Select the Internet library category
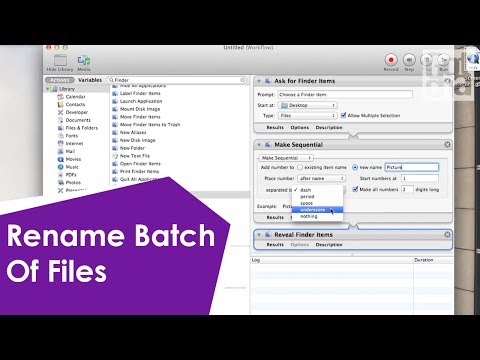Viewport: 480px width, 360px height. tap(74, 143)
